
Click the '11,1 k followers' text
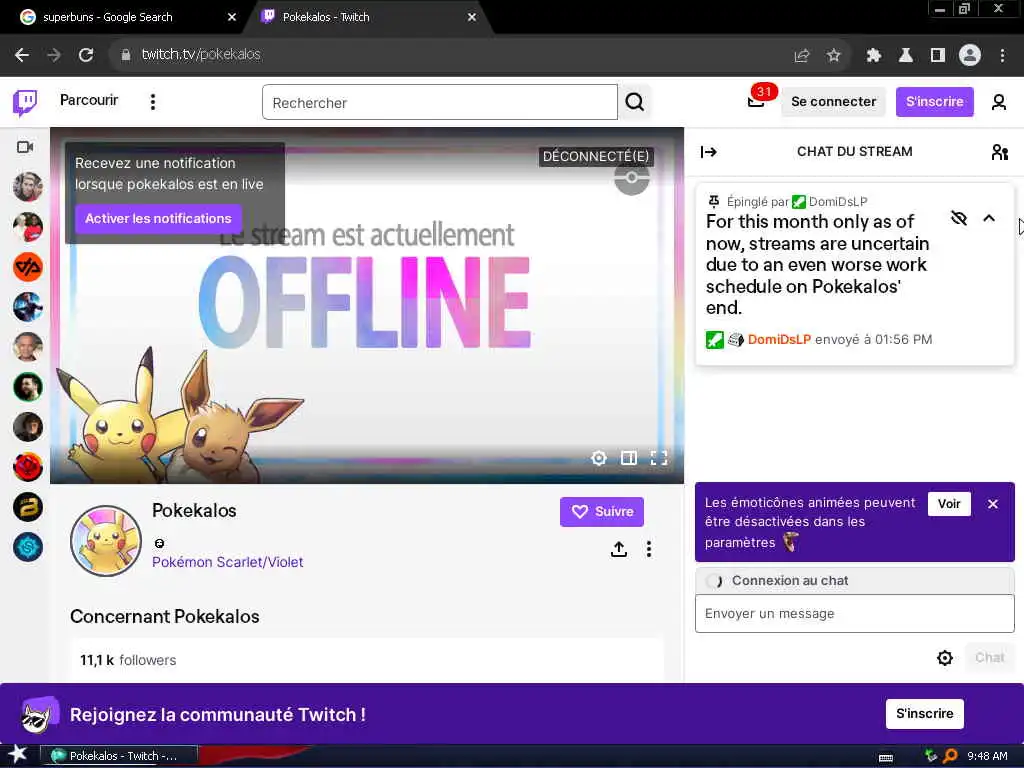coord(128,660)
